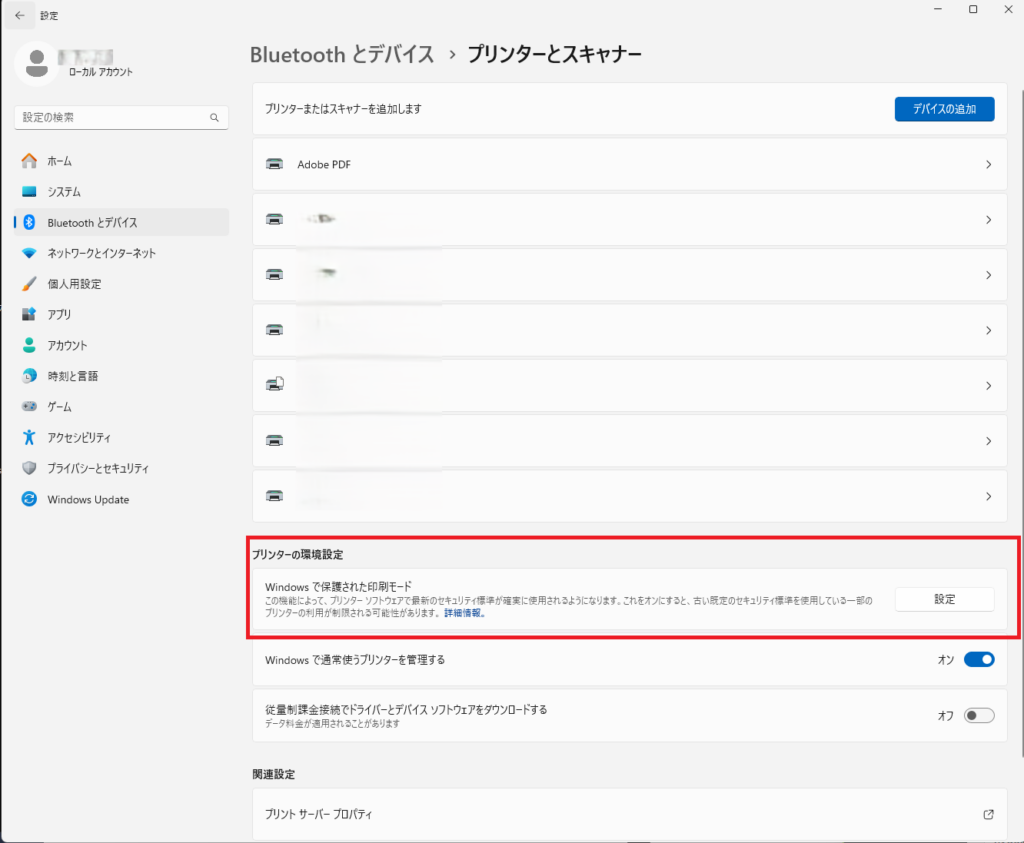Enable download over metered connections toggle

(x=978, y=715)
